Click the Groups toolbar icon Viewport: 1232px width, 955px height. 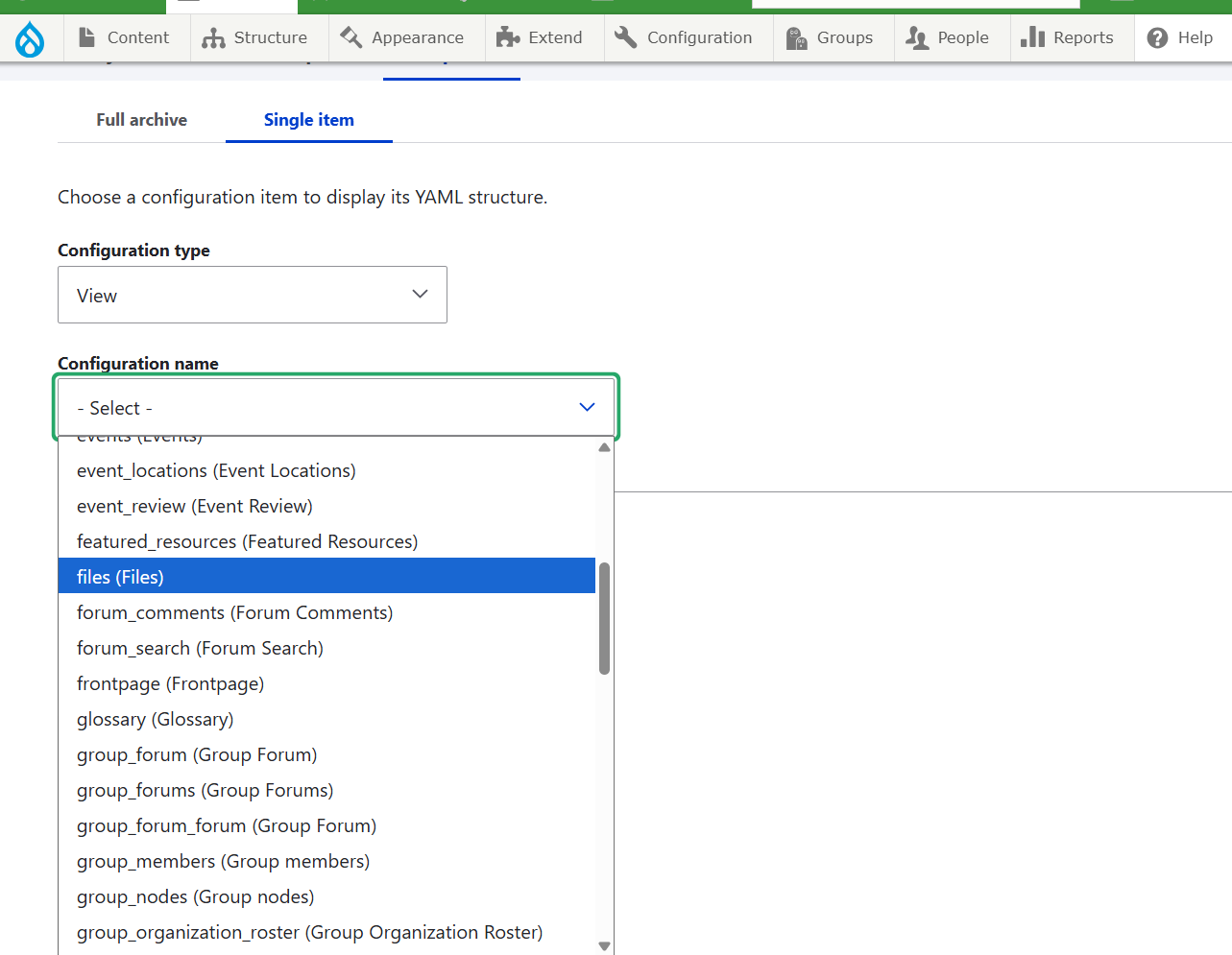[x=797, y=37]
